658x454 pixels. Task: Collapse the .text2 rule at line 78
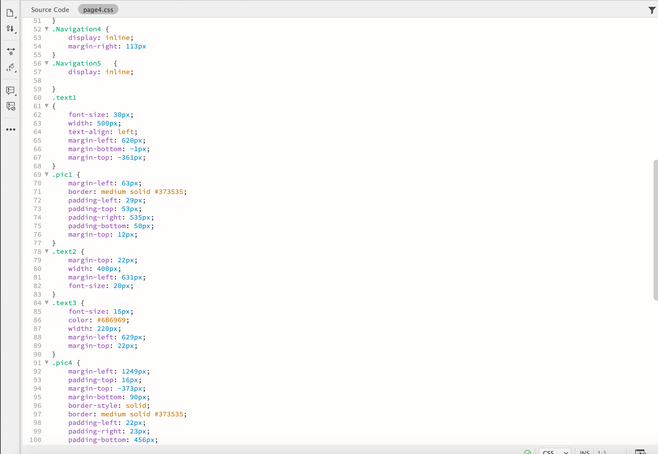[x=47, y=251]
